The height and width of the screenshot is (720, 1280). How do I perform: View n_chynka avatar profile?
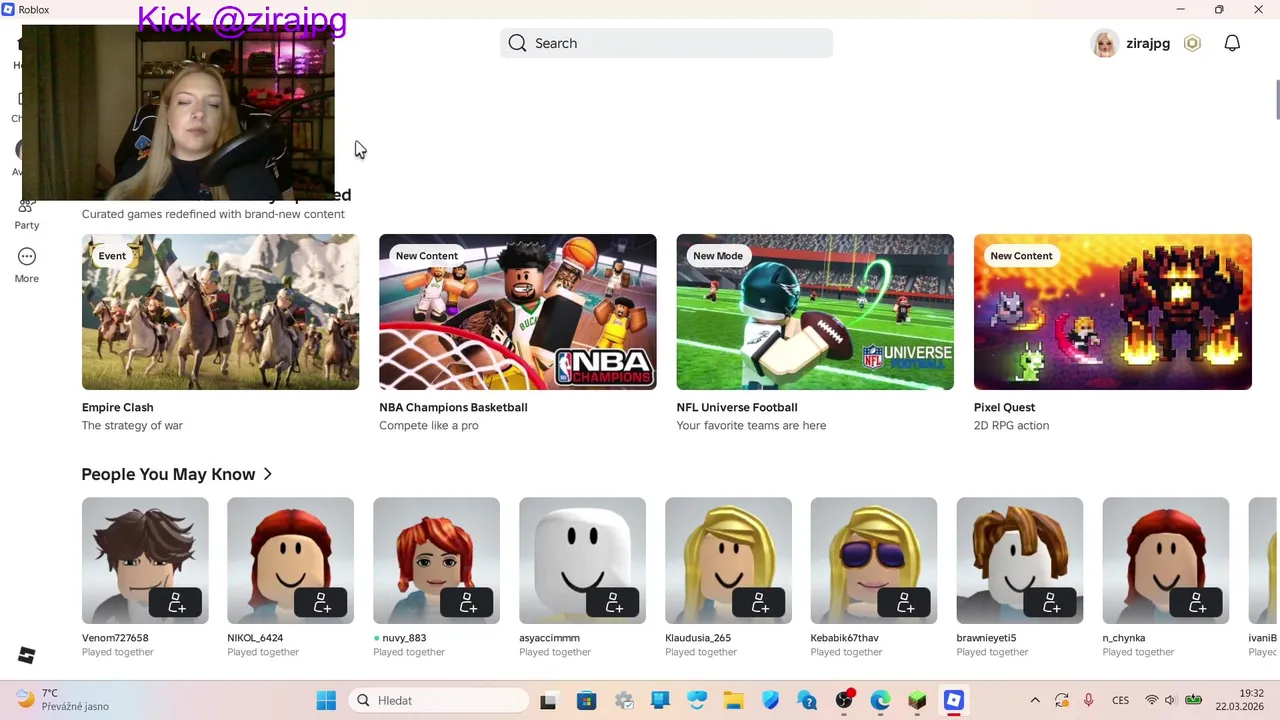click(x=1165, y=560)
